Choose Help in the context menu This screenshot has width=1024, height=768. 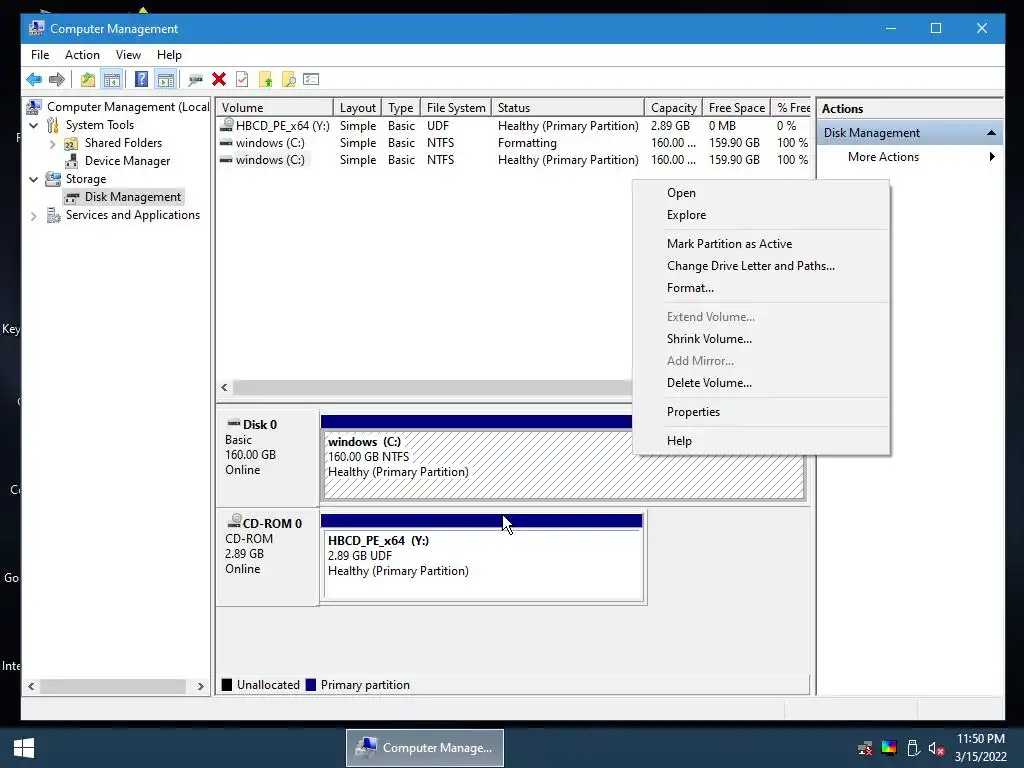pyautogui.click(x=761, y=441)
